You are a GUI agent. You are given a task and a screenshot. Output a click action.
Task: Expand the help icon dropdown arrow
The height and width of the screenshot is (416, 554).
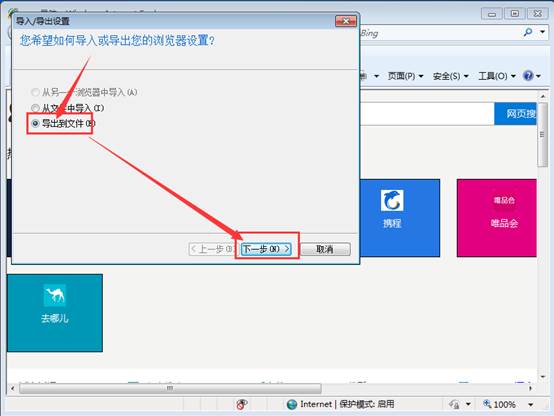coord(538,76)
